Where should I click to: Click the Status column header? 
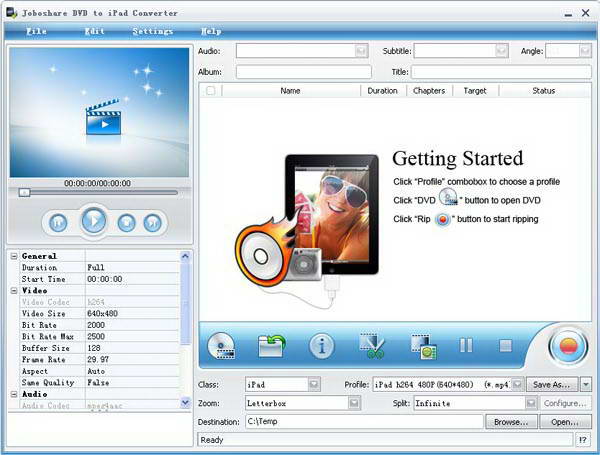pos(543,91)
